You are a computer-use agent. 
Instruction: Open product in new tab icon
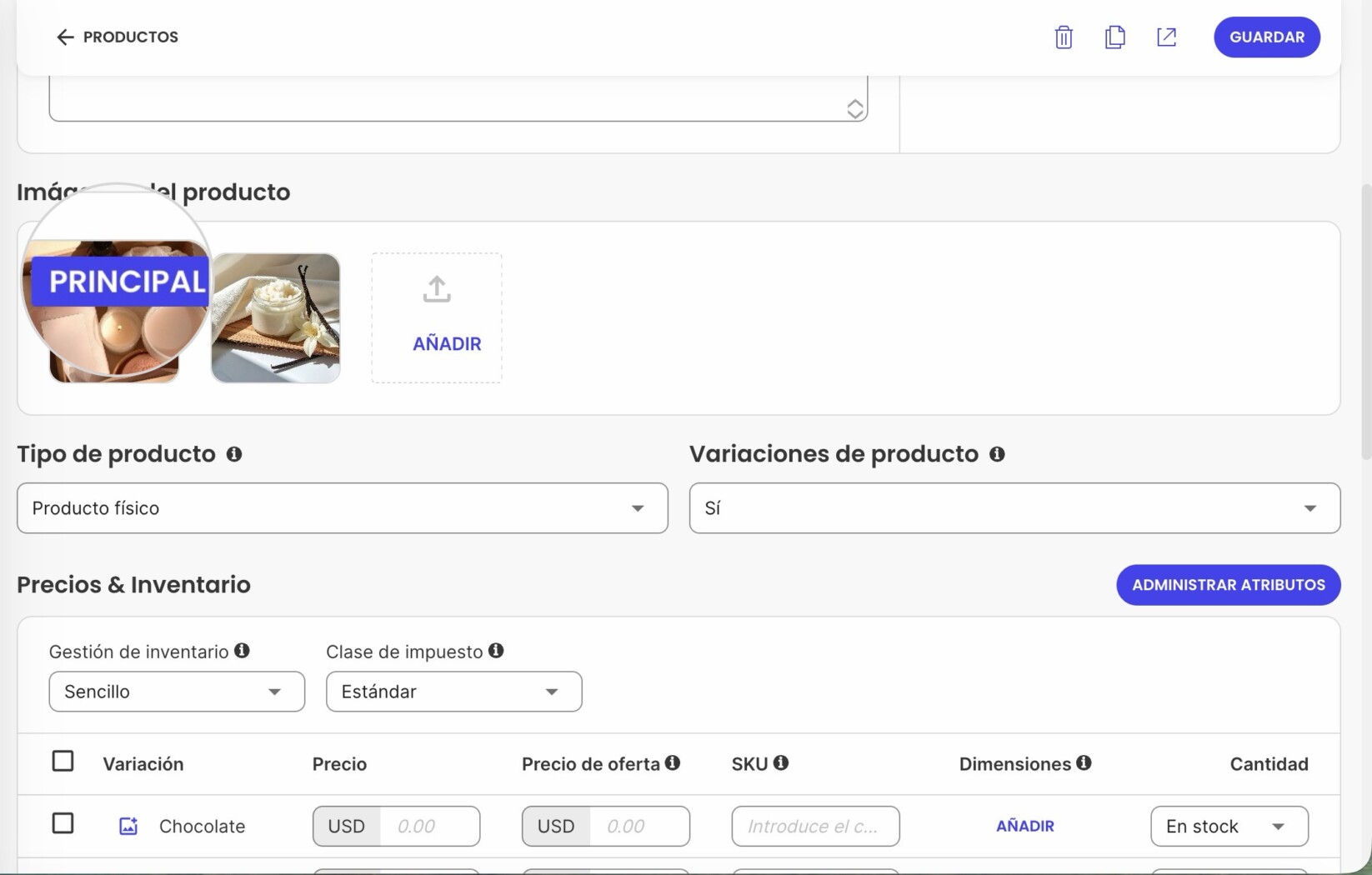1166,37
